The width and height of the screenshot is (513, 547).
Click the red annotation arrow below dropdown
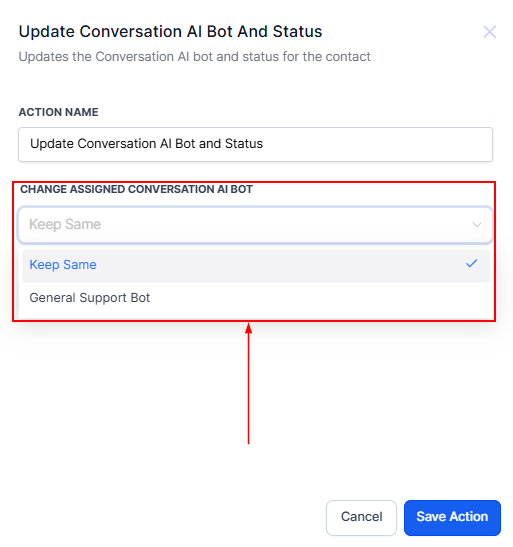[x=248, y=384]
